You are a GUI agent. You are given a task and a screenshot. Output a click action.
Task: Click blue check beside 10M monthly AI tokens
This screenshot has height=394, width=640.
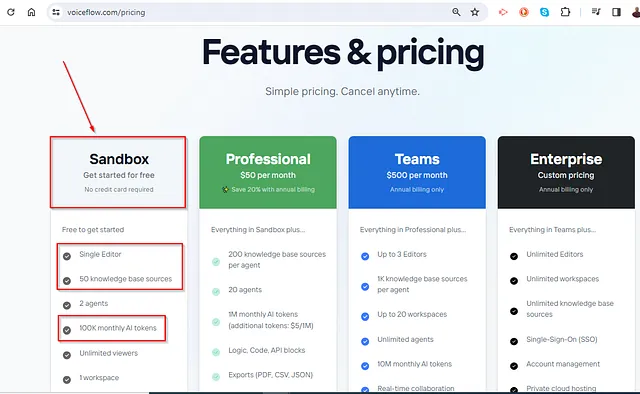point(365,366)
